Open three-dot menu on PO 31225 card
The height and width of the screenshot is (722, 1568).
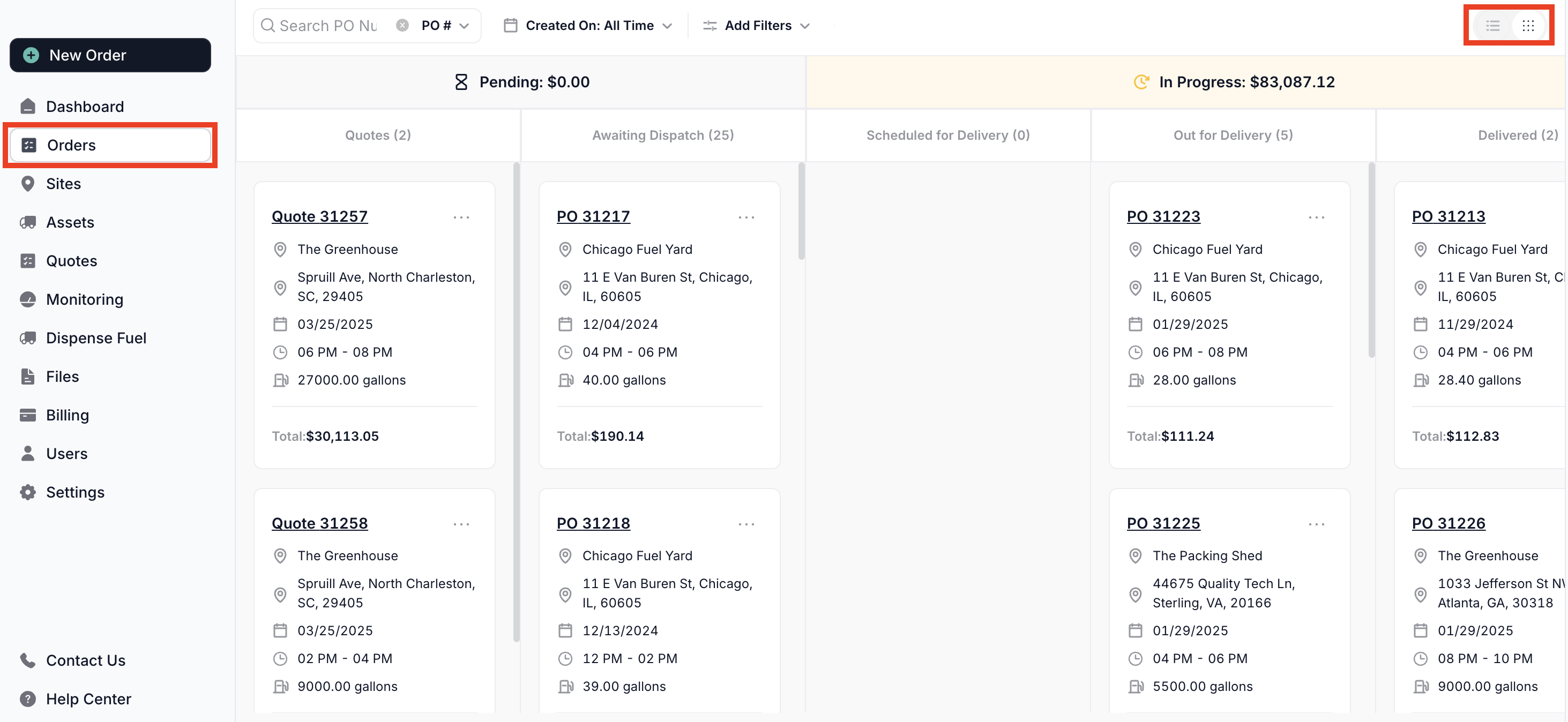(1316, 524)
